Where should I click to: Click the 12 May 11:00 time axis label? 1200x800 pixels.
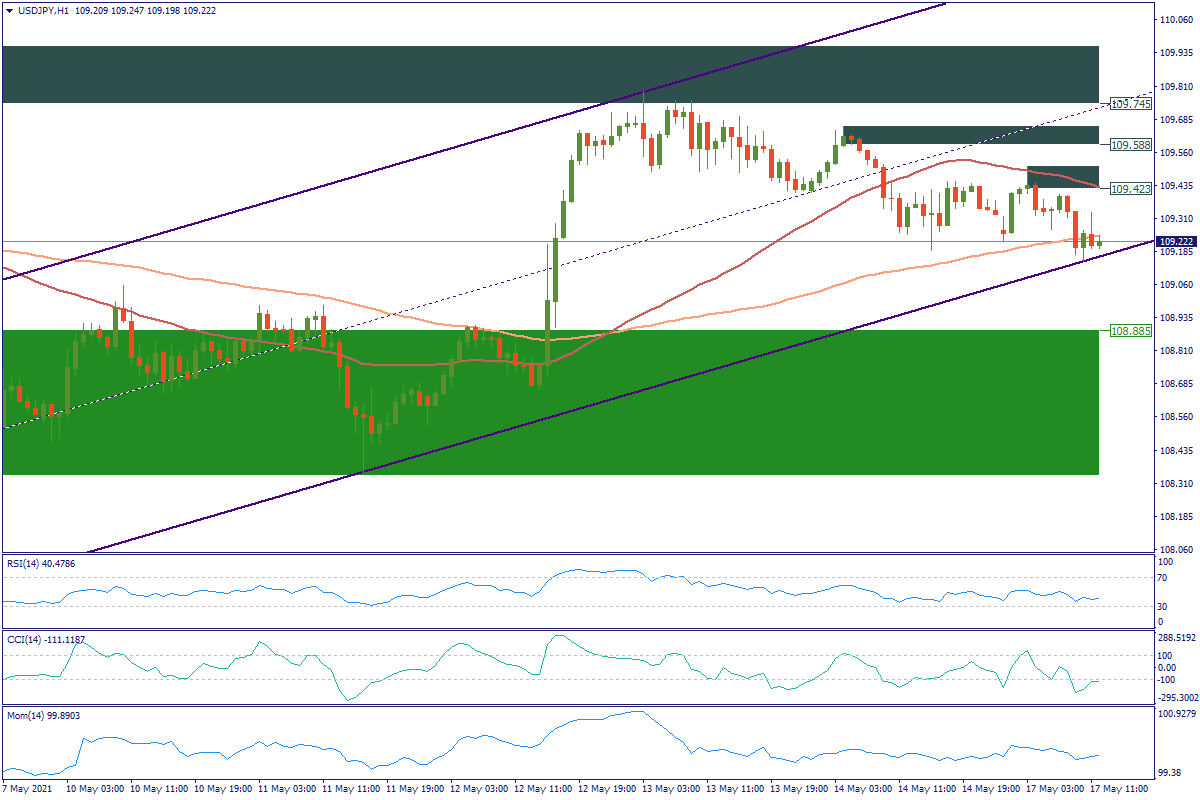545,788
